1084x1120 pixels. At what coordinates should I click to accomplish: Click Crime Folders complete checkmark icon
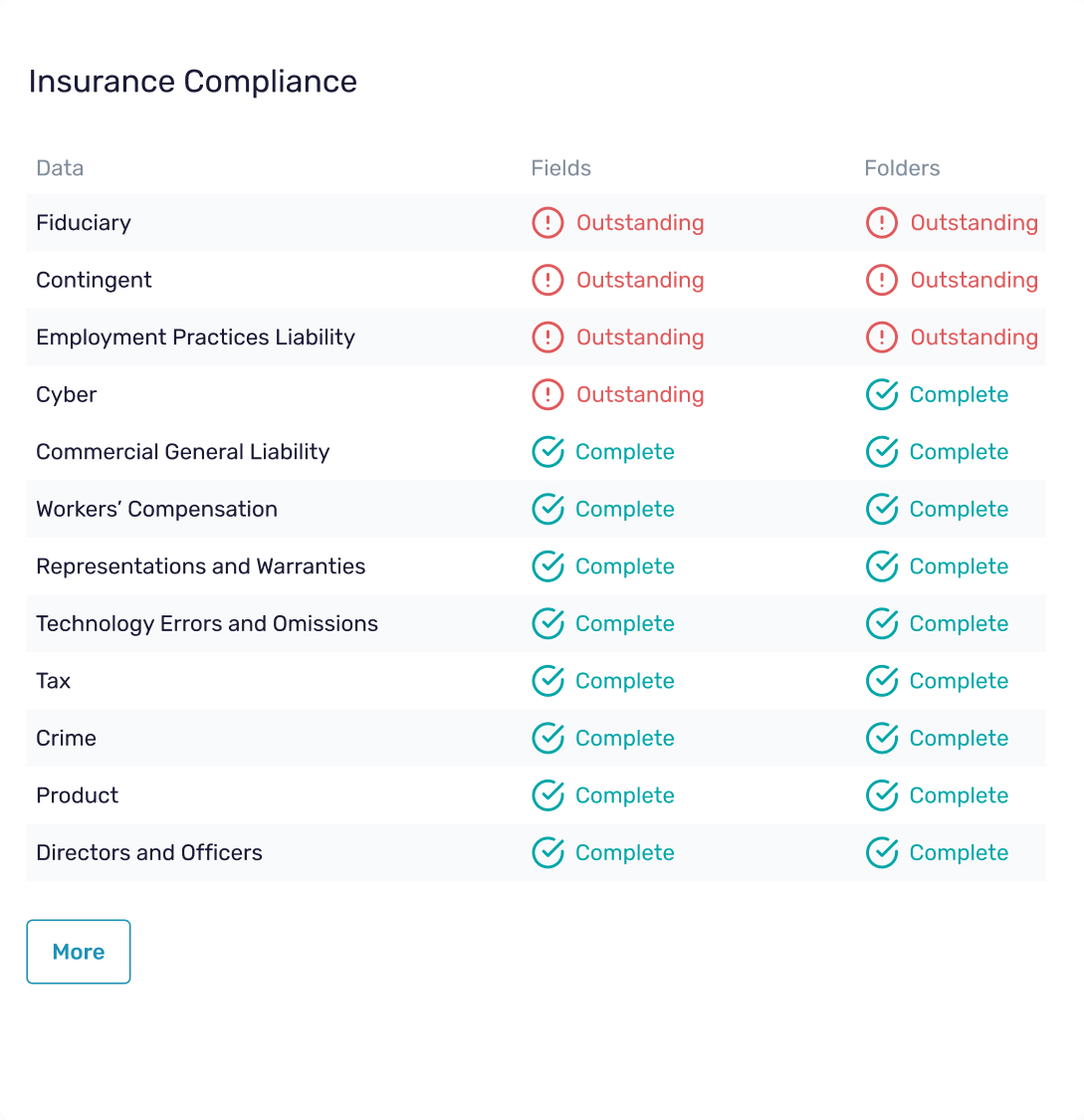coord(882,739)
